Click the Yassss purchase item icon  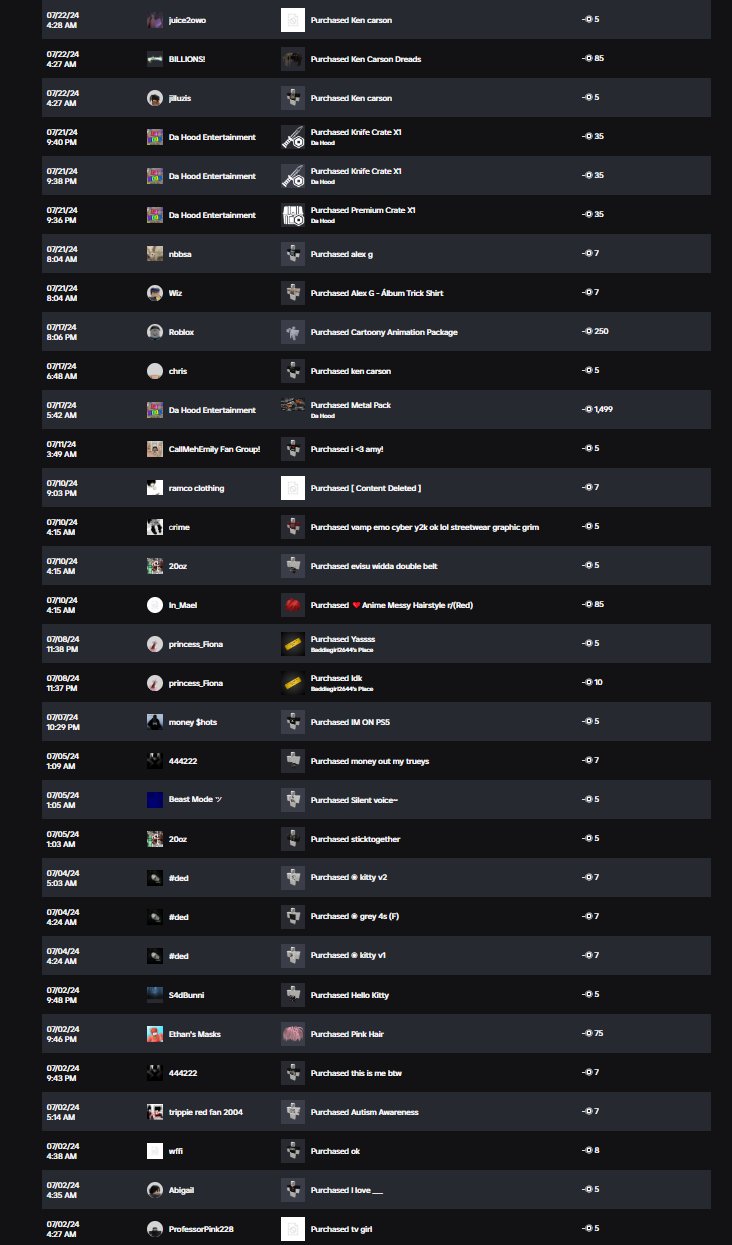click(x=292, y=644)
